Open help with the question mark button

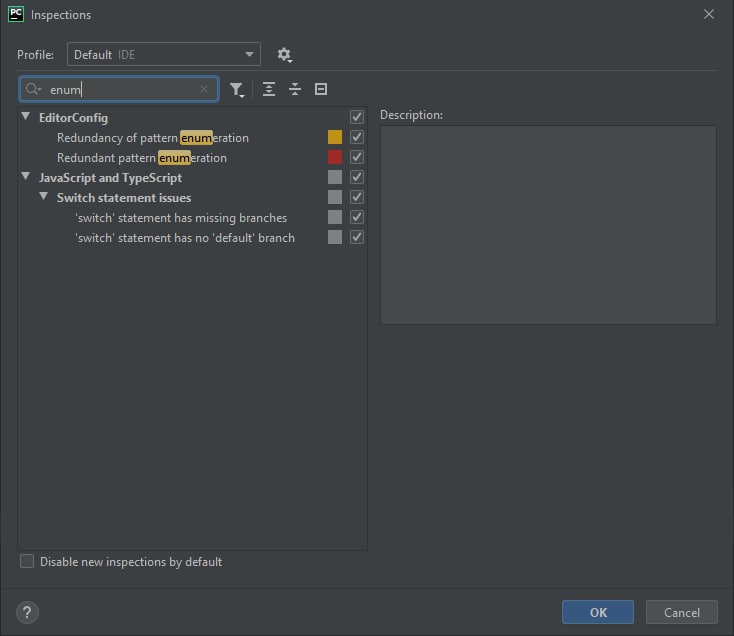[x=27, y=612]
